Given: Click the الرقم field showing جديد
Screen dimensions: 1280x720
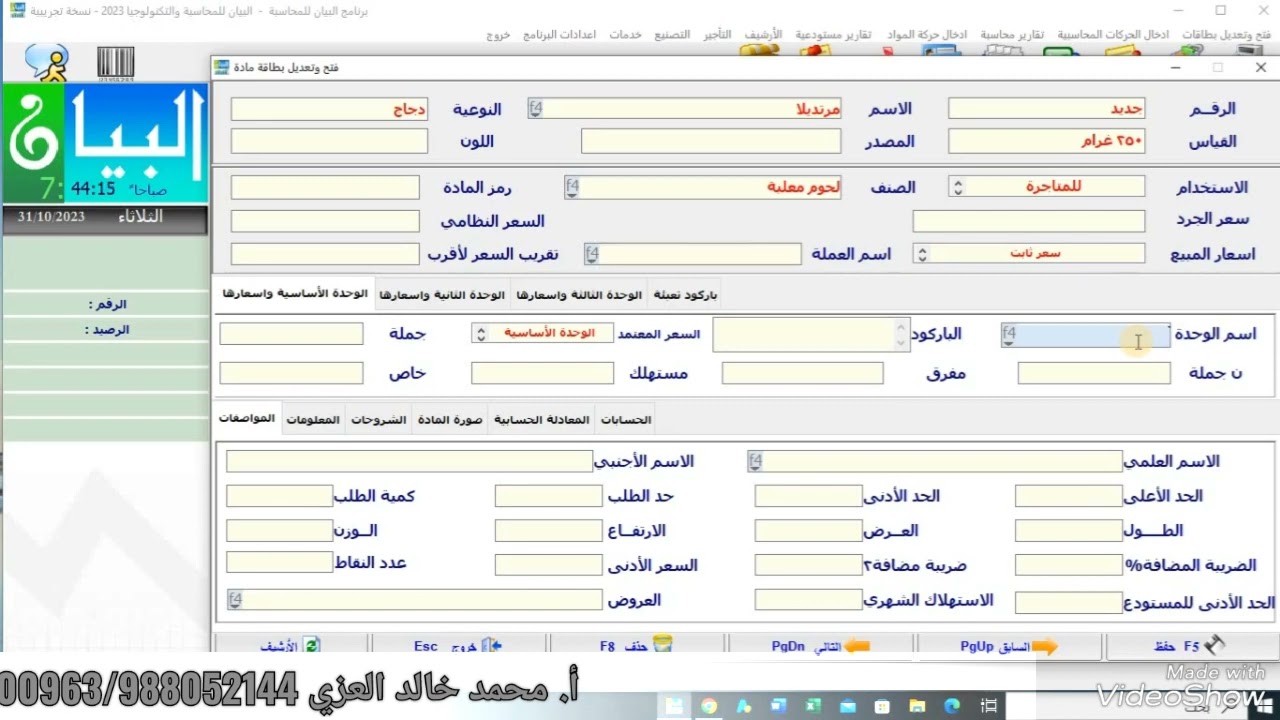Looking at the screenshot, I should 1046,108.
